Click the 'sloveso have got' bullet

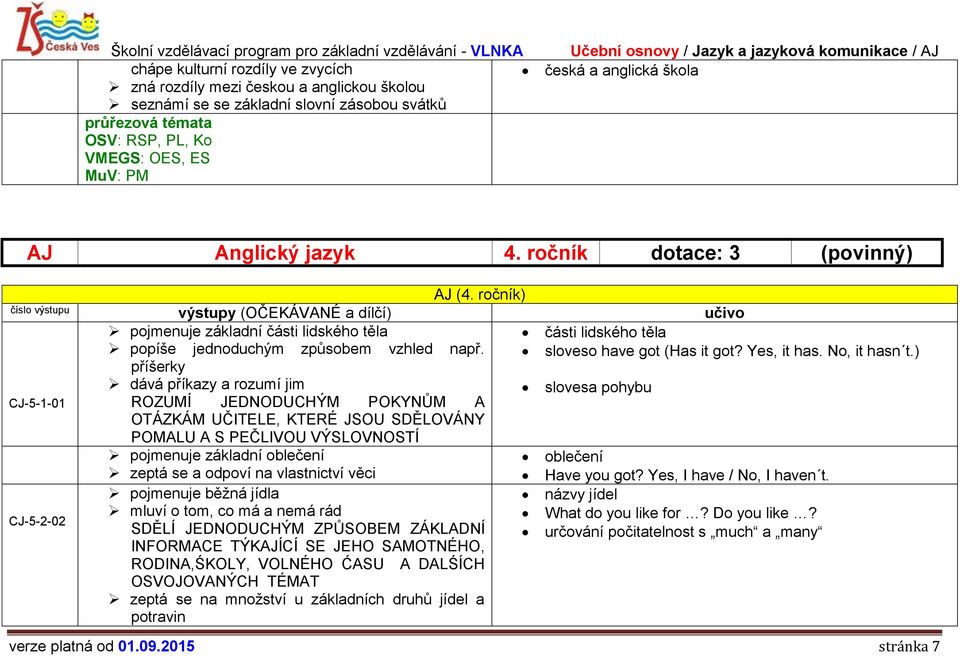[x=732, y=351]
